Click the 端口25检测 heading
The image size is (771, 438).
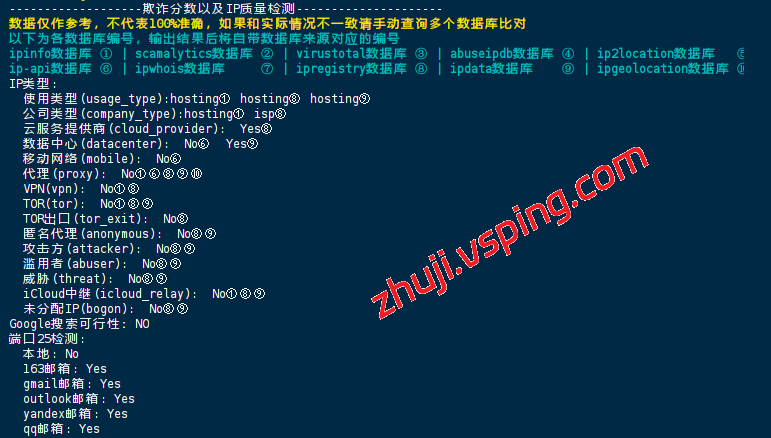(47, 339)
